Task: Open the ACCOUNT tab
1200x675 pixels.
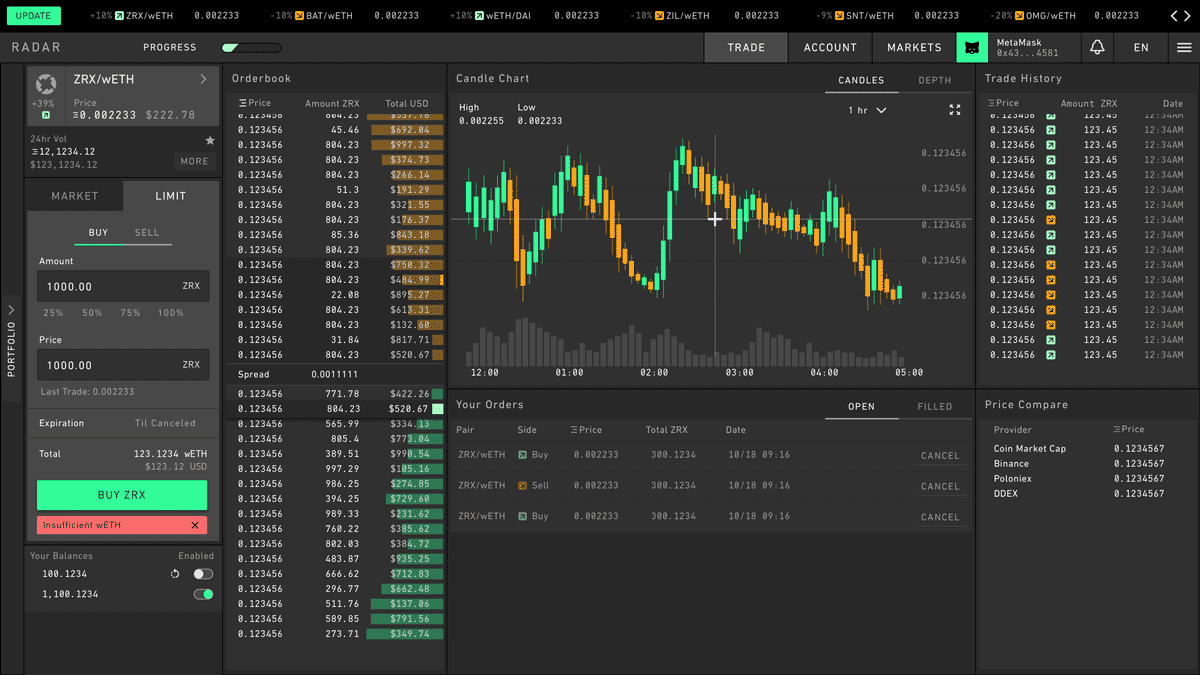Action: tap(830, 47)
